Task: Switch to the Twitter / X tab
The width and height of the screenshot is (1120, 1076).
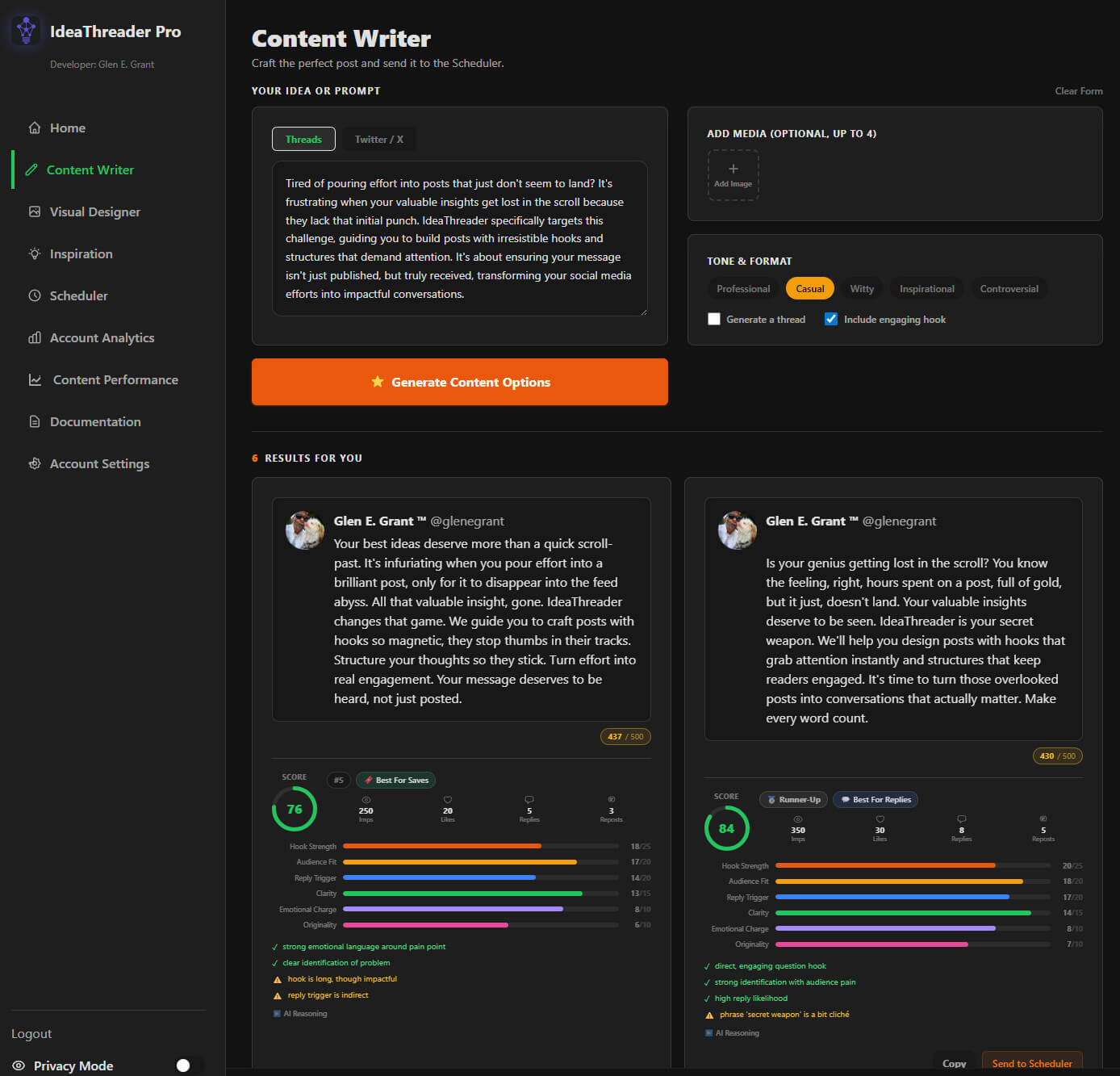Action: (x=378, y=139)
